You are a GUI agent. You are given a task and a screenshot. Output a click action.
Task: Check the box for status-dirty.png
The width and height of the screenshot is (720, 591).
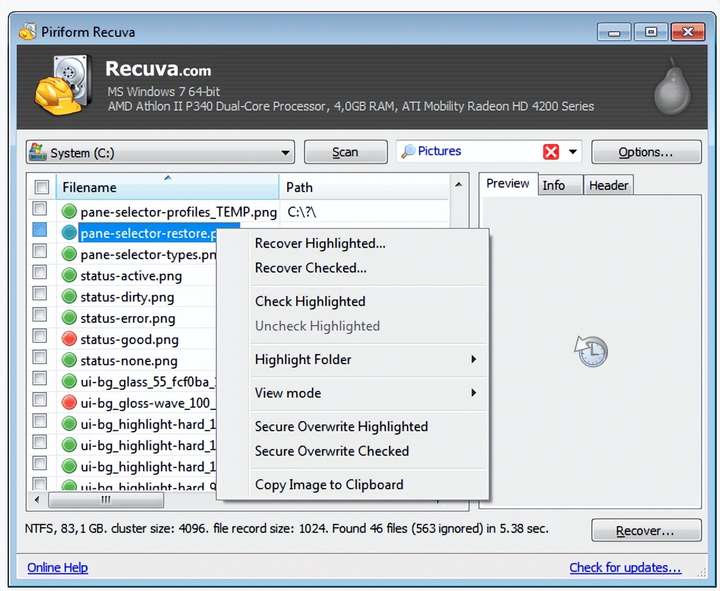click(x=40, y=293)
